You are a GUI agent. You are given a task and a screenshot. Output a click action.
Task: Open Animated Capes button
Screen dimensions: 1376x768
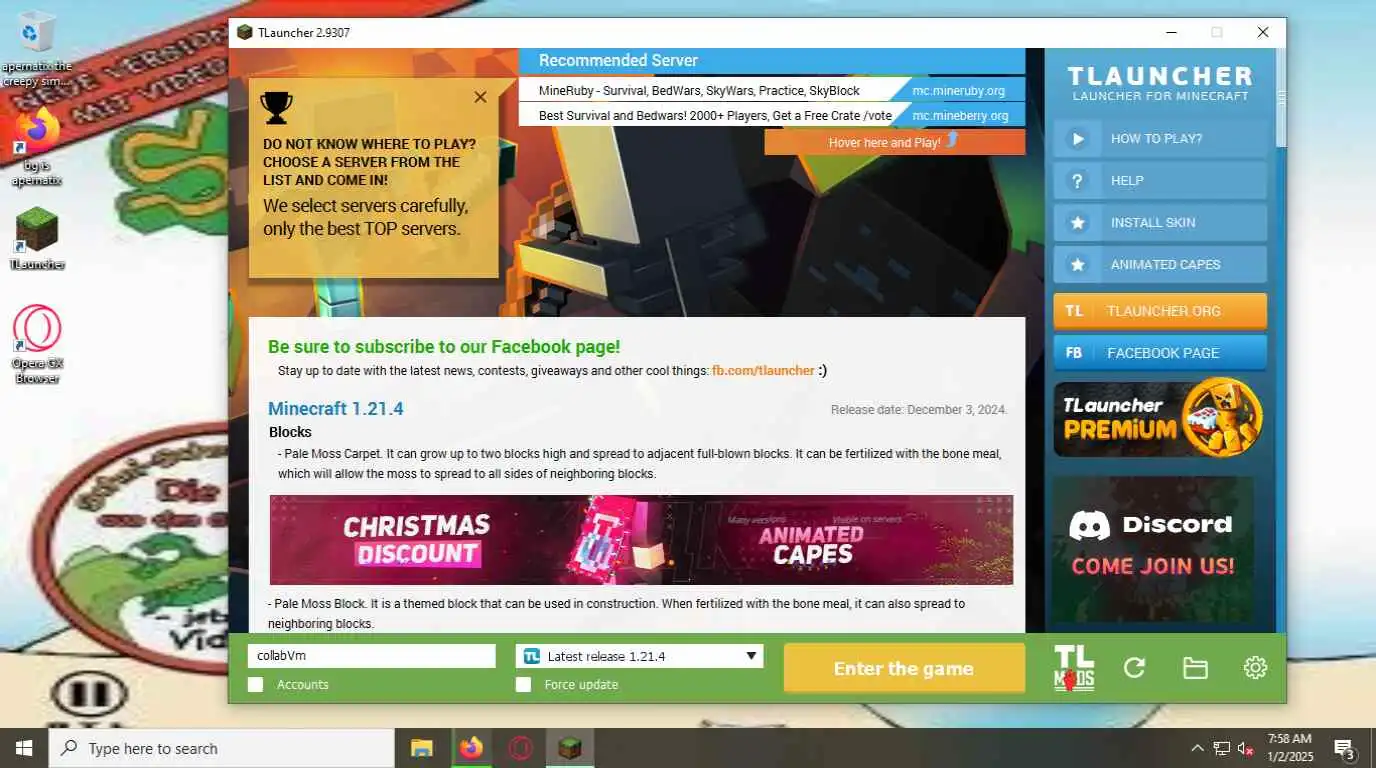pyautogui.click(x=1160, y=265)
